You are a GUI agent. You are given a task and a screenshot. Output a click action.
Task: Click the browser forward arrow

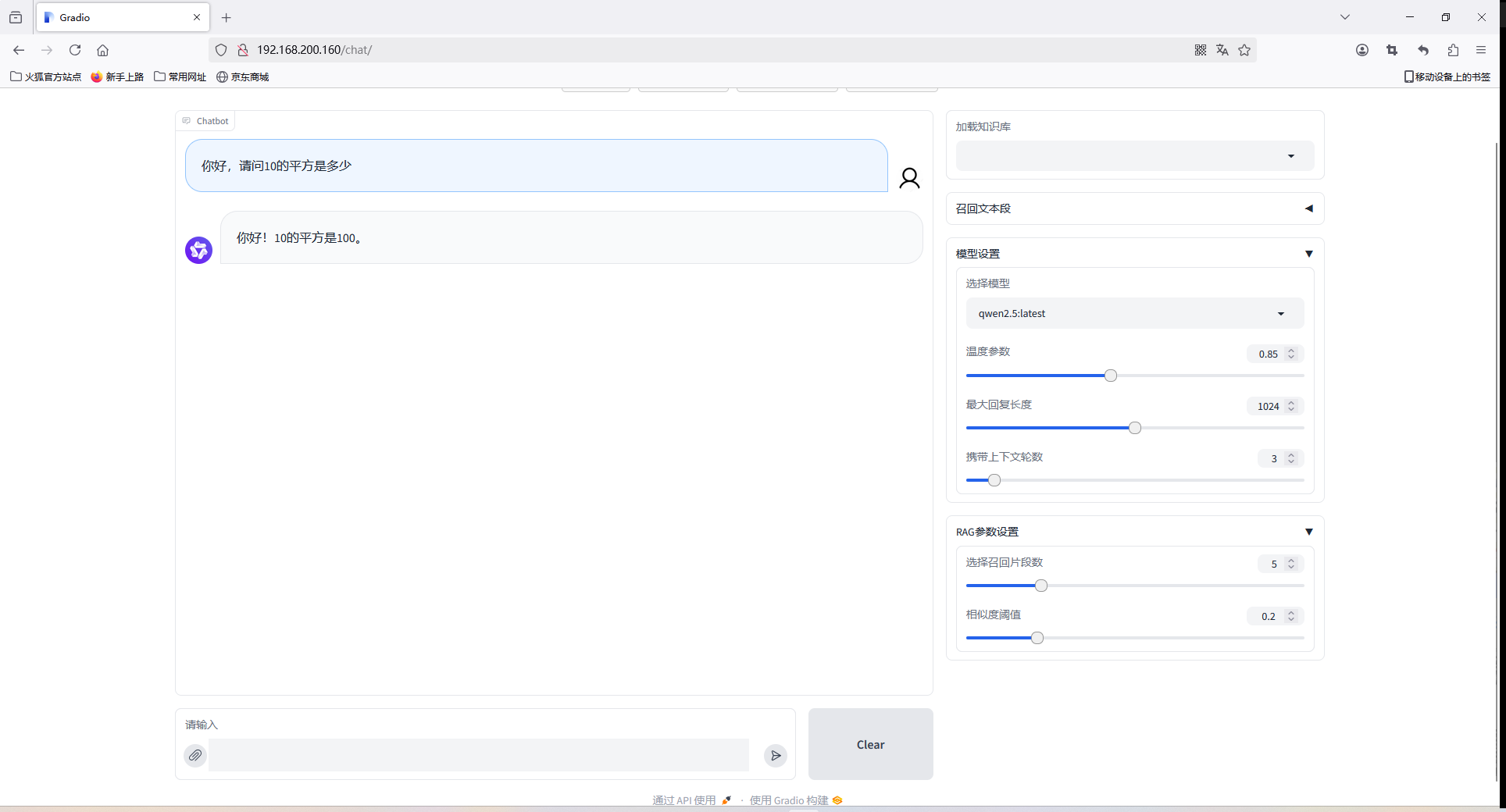tap(47, 50)
